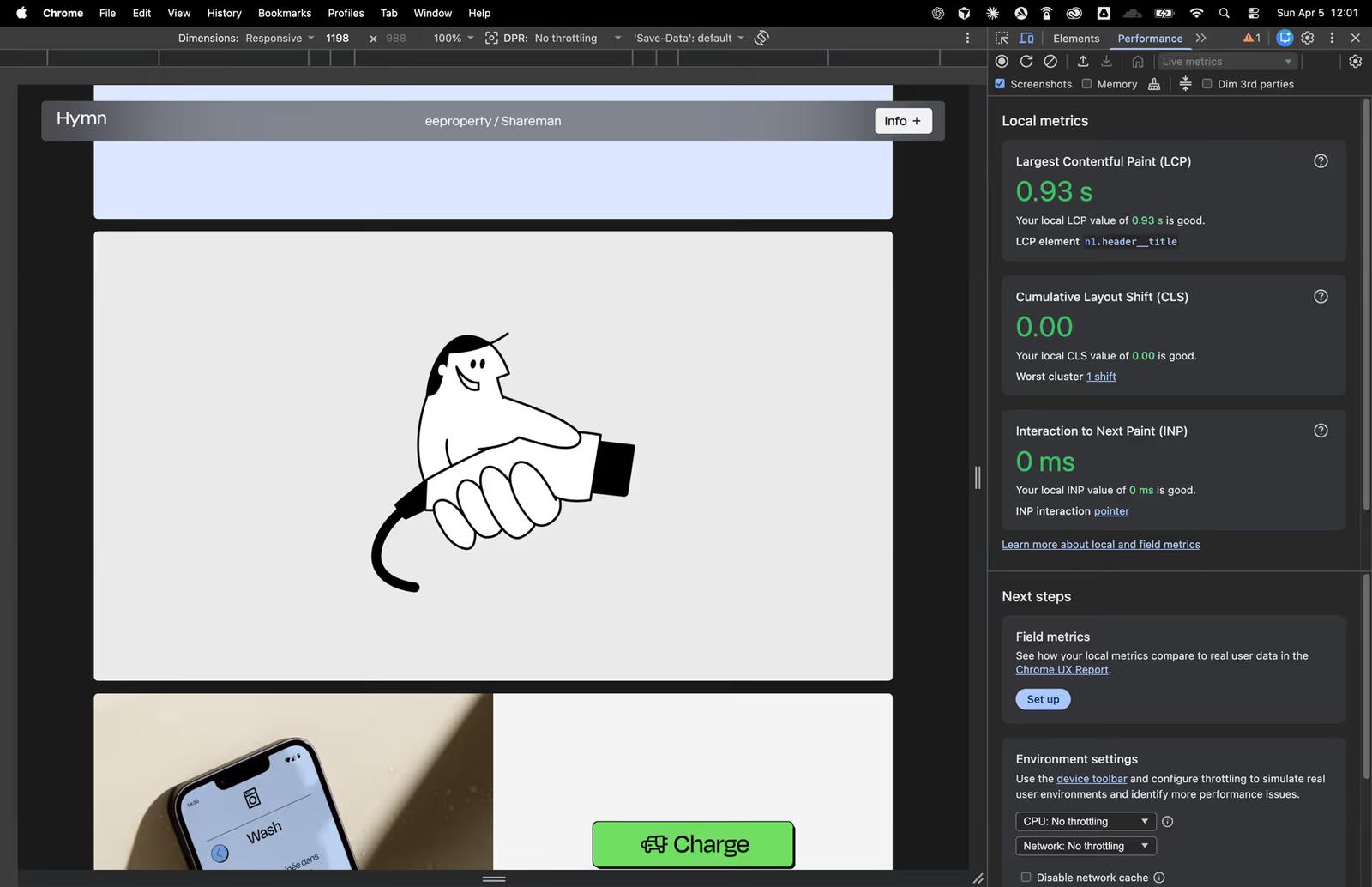Open macOS Control Center icon
The width and height of the screenshot is (1372, 887).
[x=1253, y=13]
